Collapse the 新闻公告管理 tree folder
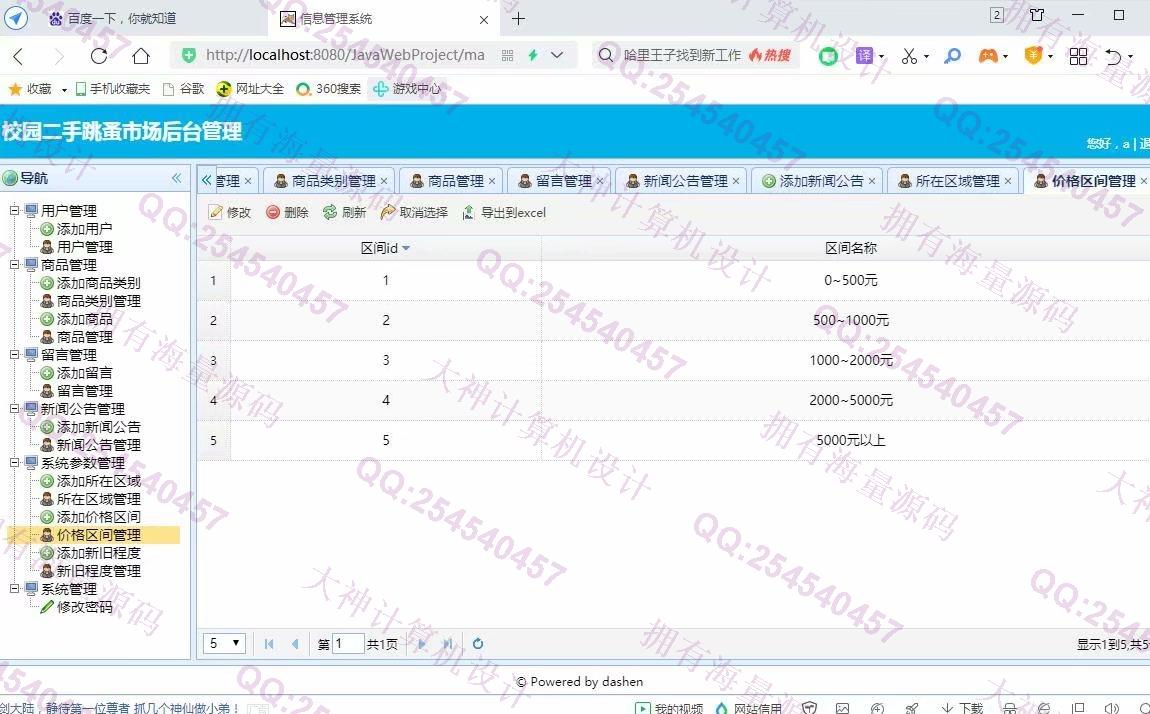 (x=14, y=408)
